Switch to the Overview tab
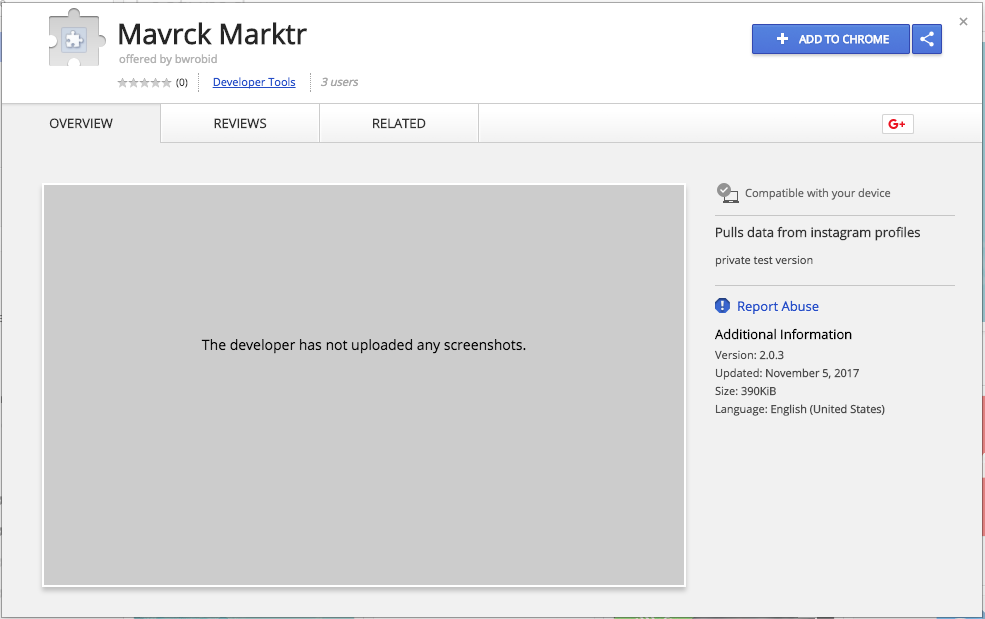 coord(81,124)
